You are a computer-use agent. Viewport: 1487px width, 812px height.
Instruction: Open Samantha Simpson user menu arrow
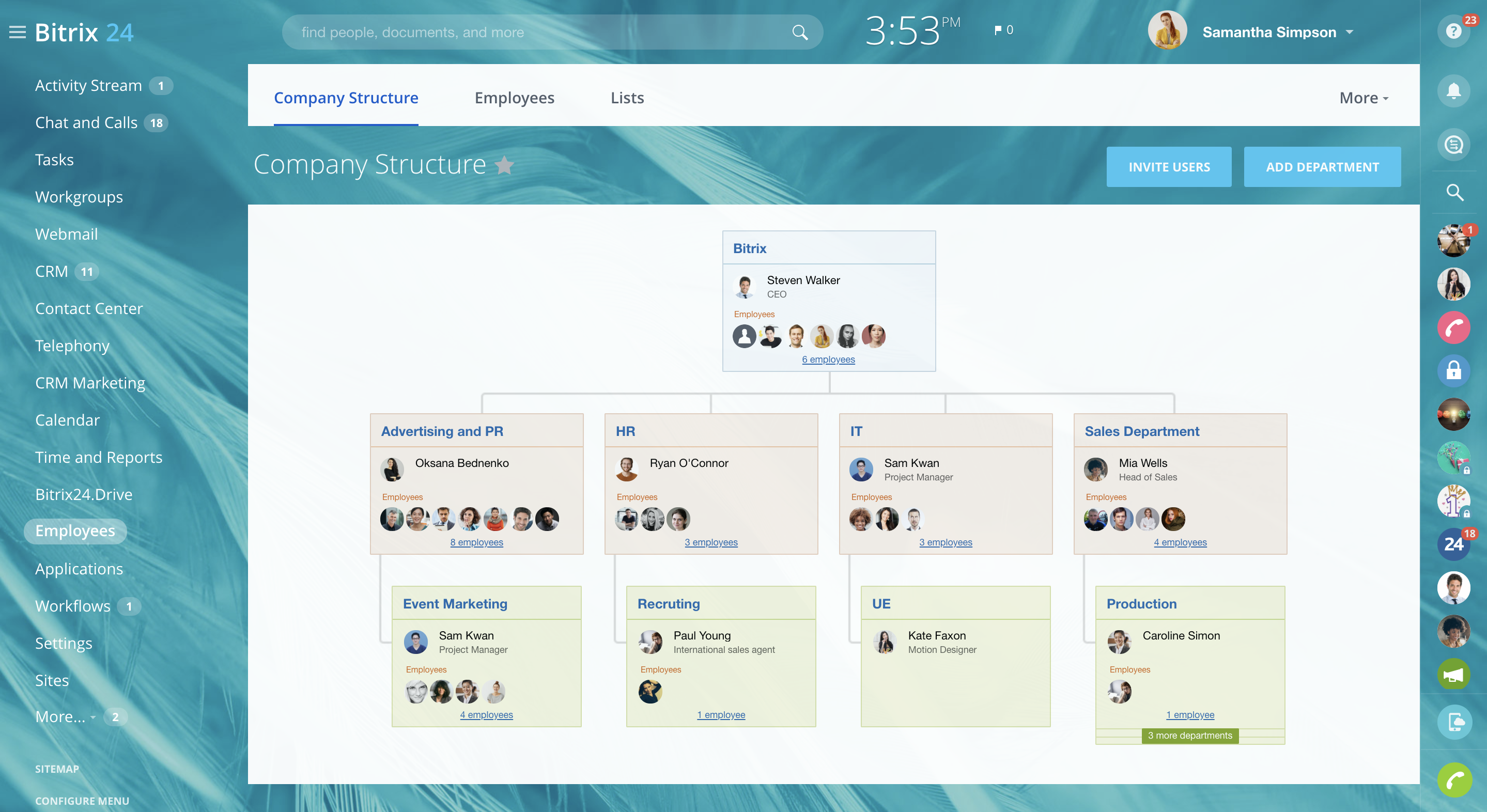pos(1350,33)
